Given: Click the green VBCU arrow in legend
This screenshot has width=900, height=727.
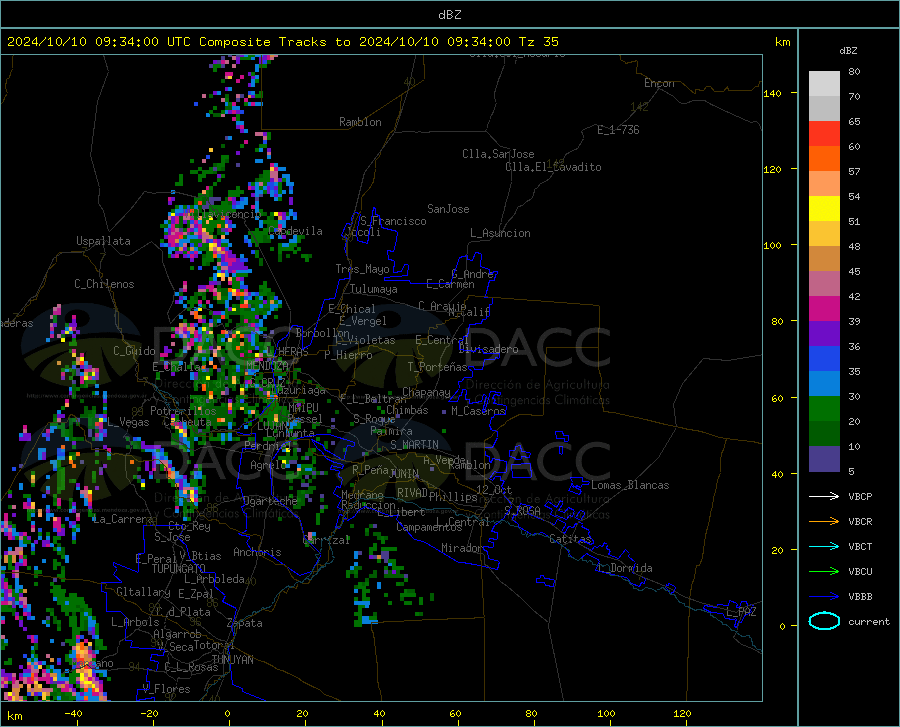Looking at the screenshot, I should click(824, 571).
